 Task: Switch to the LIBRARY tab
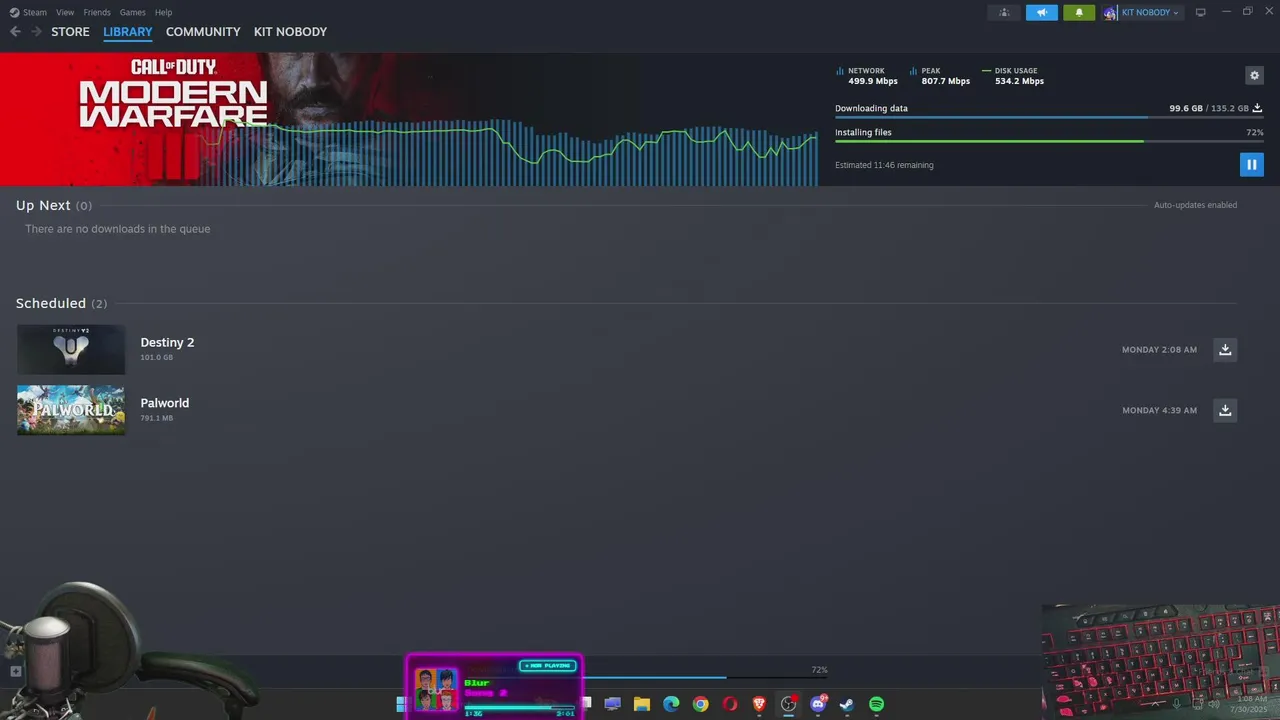[128, 32]
